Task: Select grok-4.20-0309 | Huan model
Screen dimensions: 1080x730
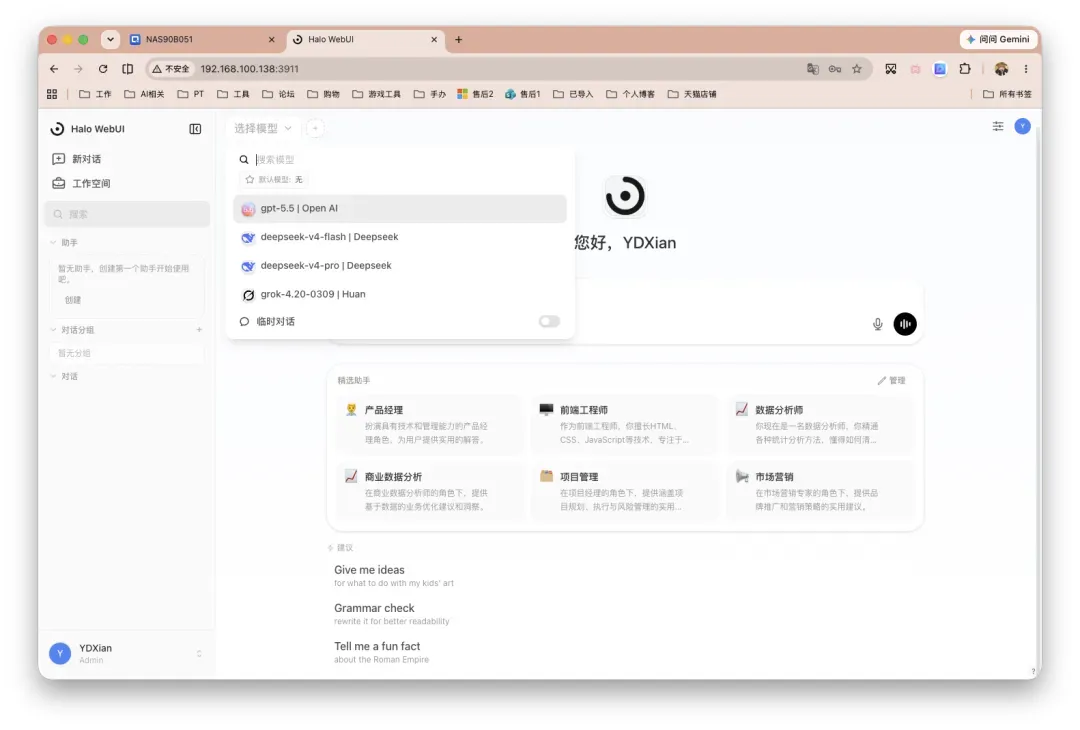Action: tap(399, 294)
